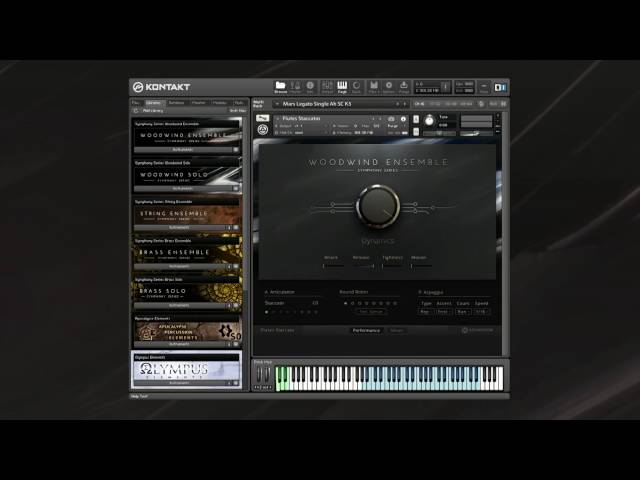The width and height of the screenshot is (640, 480).
Task: Expand Instruments of Brass Ensemble library
Action: [179, 266]
